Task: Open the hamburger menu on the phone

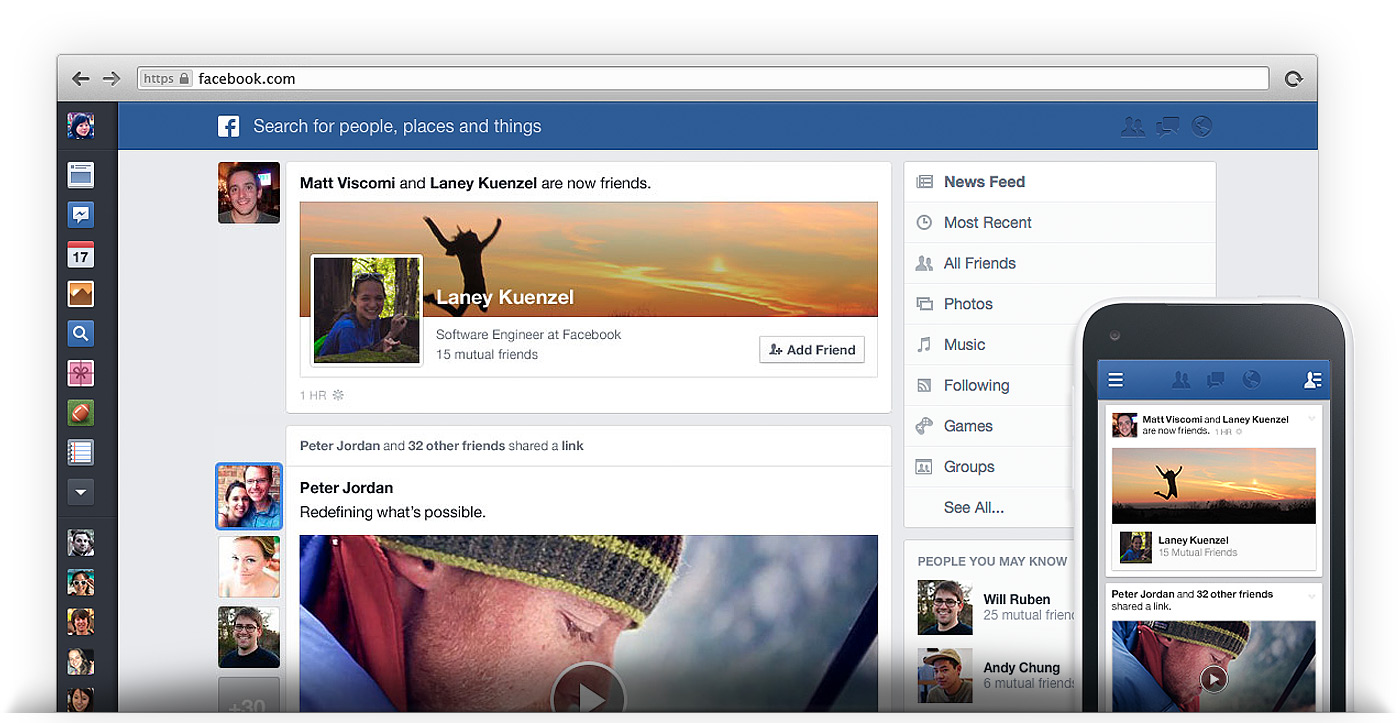Action: (1116, 380)
